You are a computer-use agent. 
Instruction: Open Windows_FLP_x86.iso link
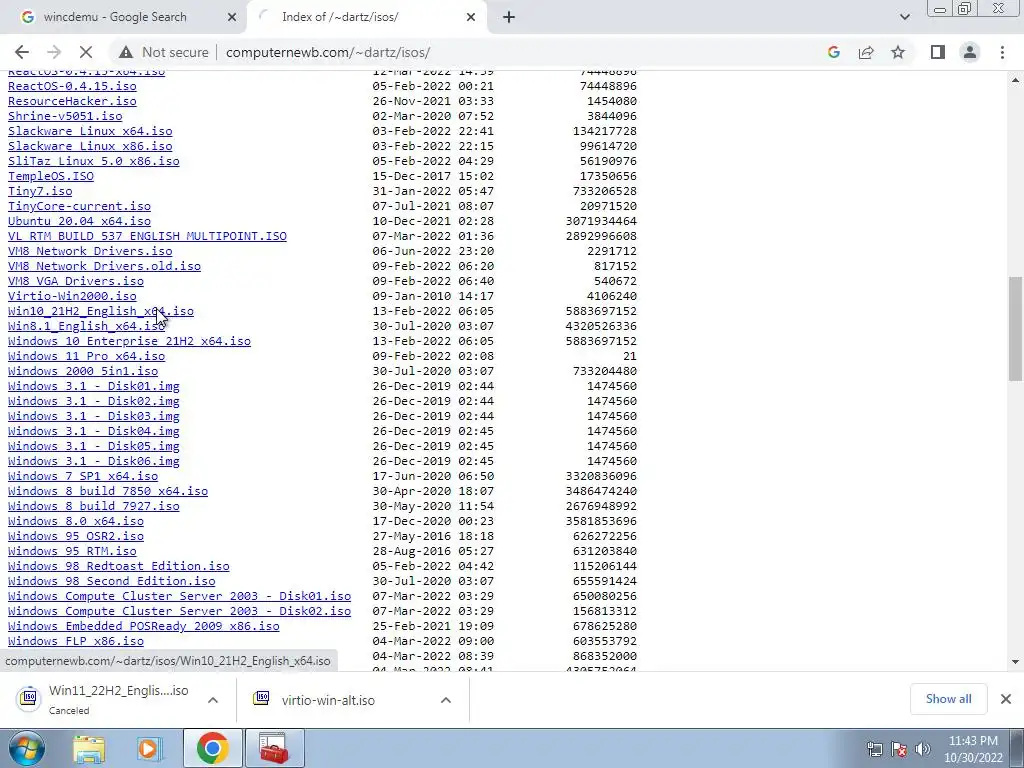pos(76,642)
